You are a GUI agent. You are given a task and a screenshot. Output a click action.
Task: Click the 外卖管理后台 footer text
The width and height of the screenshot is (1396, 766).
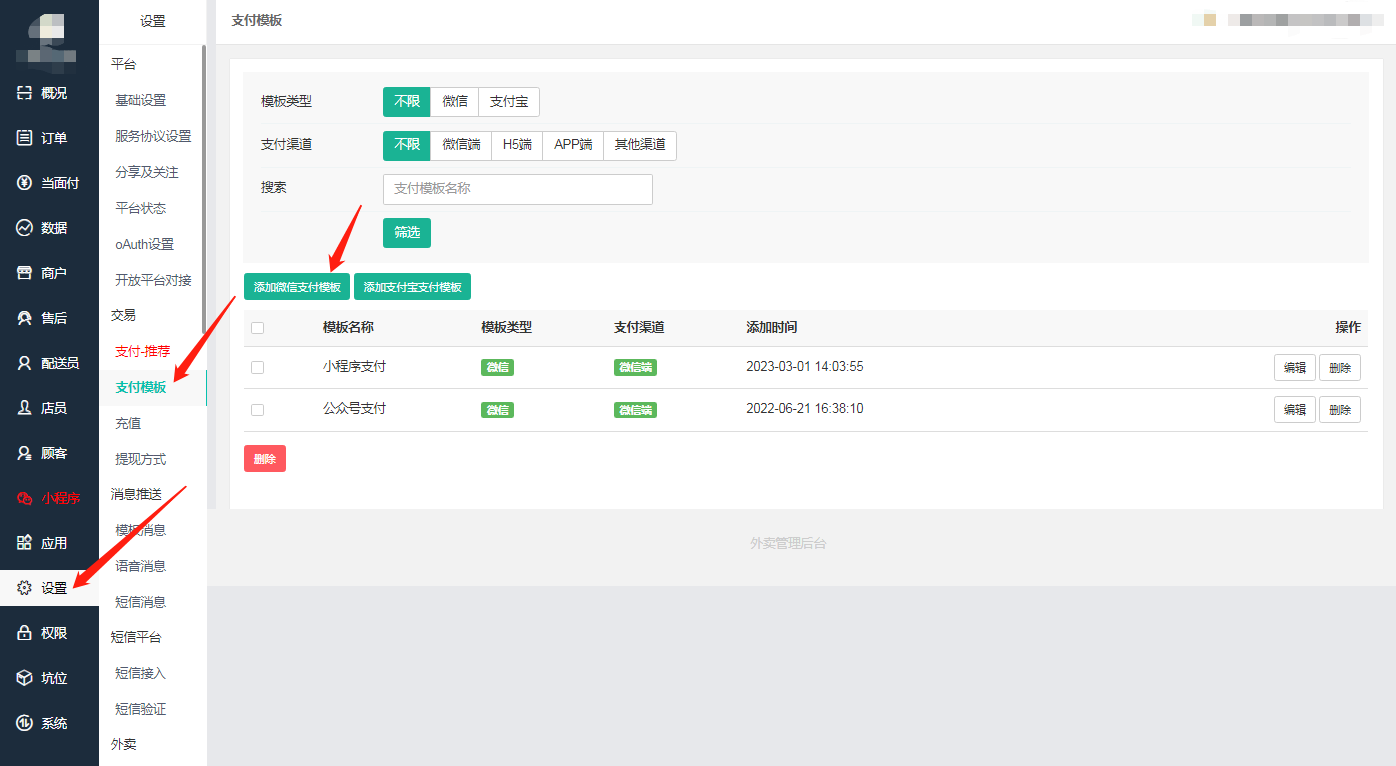coord(788,543)
